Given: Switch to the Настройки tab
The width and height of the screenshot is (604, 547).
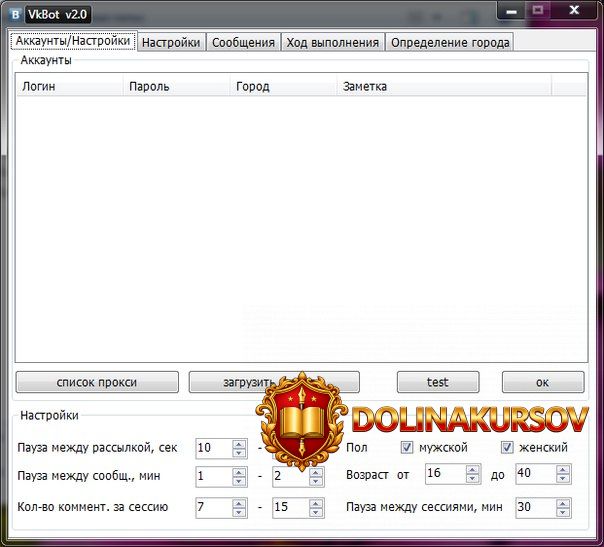Looking at the screenshot, I should [x=171, y=42].
